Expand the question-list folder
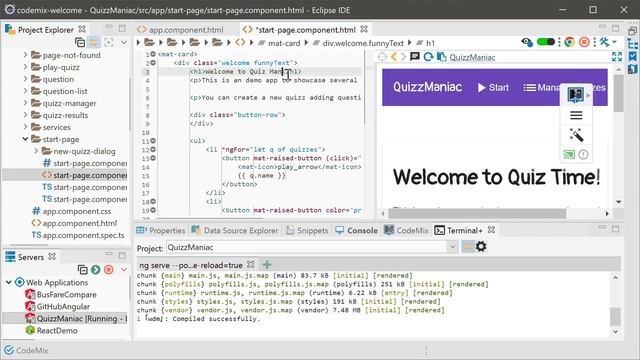This screenshot has height=360, width=640. [x=25, y=91]
